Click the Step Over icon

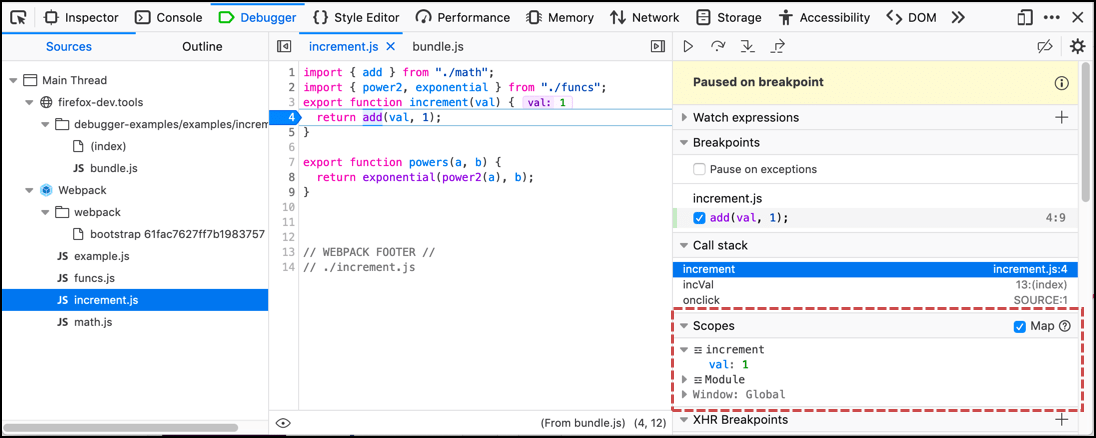pyautogui.click(x=718, y=47)
